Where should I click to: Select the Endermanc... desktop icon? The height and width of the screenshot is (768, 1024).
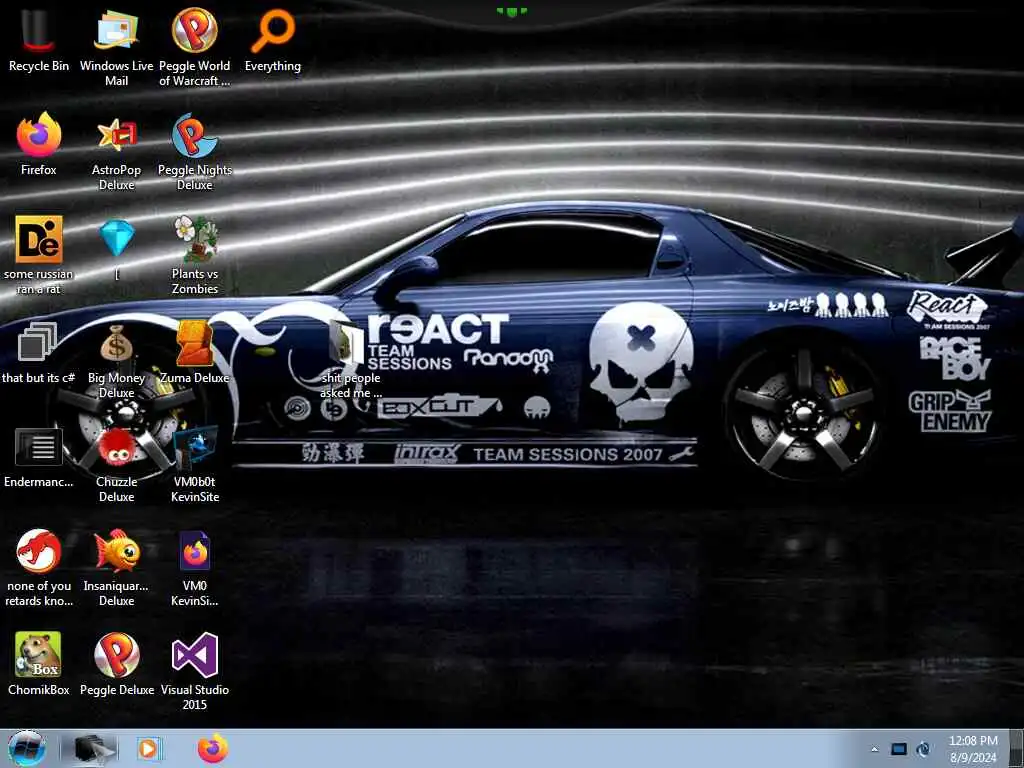coord(39,457)
